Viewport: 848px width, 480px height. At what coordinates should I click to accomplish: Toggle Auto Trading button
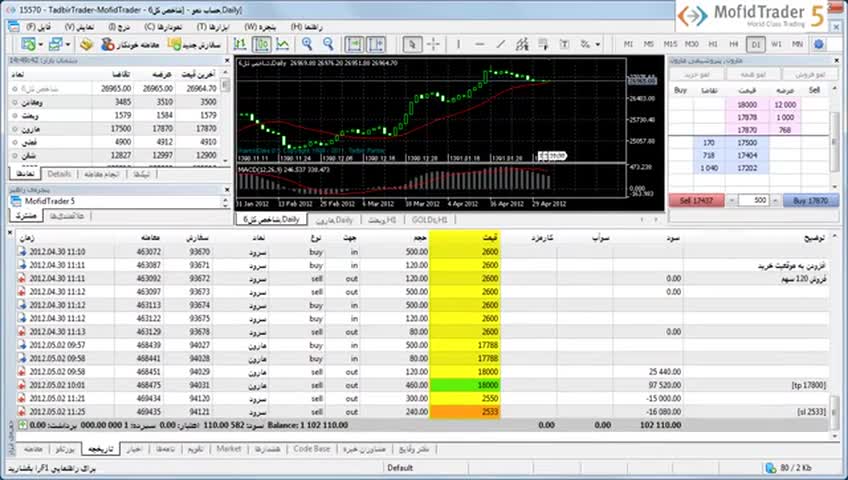click(x=130, y=44)
